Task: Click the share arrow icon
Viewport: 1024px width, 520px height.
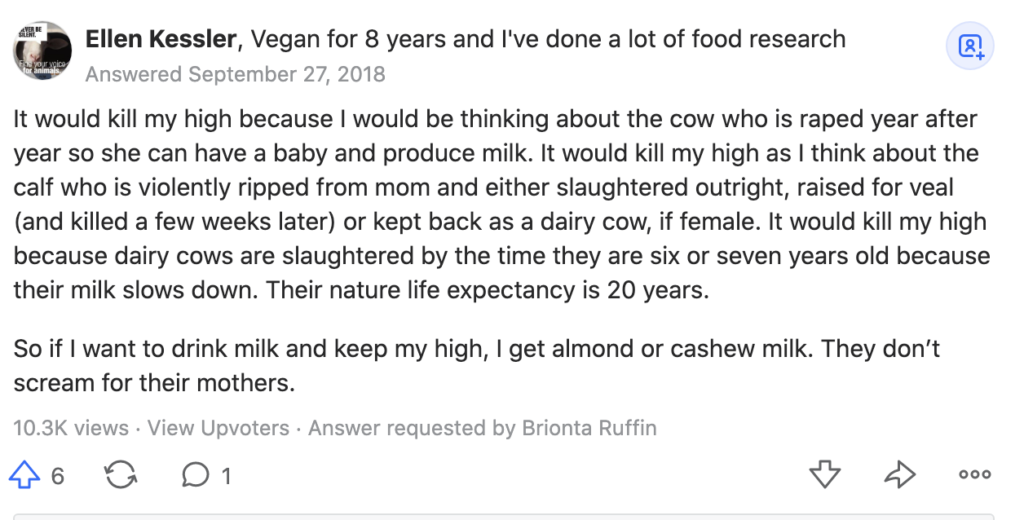Action: pos(900,474)
